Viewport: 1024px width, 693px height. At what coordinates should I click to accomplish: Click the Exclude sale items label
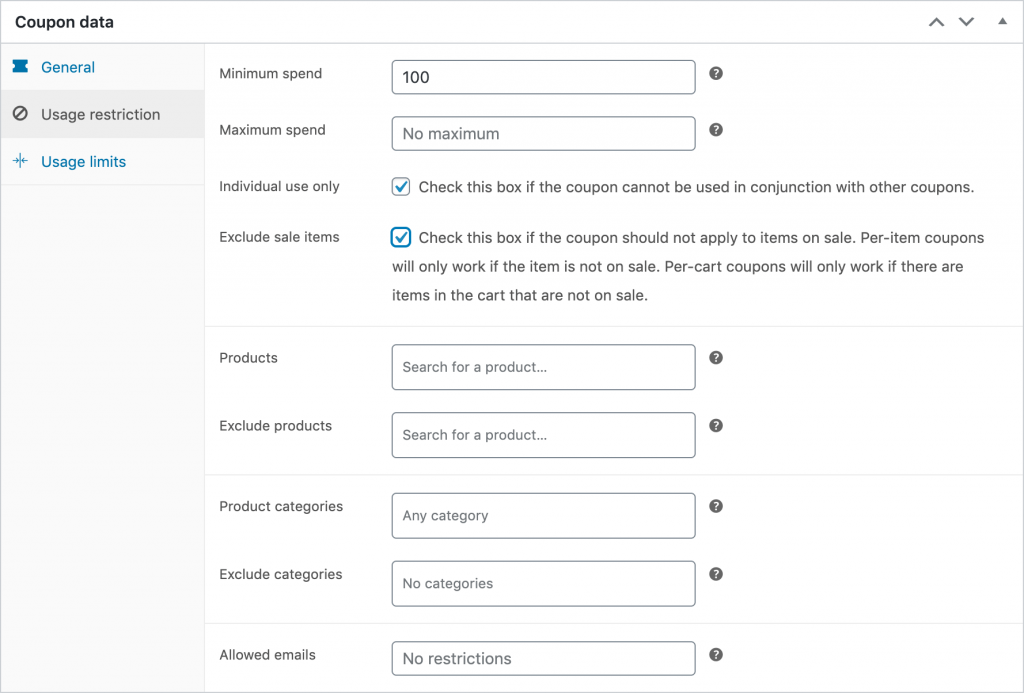coord(280,237)
